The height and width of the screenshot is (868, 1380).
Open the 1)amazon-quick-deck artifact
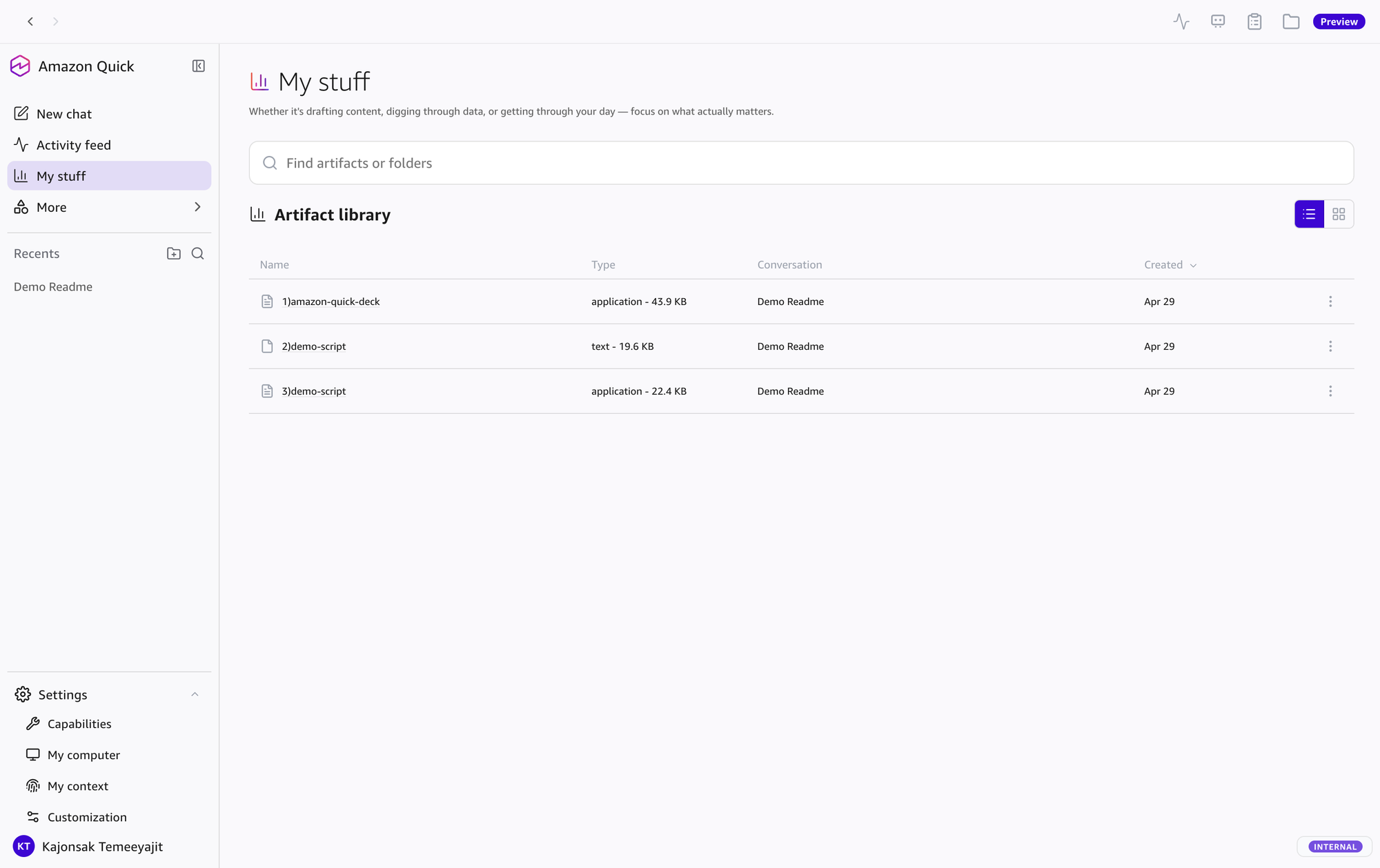(331, 302)
